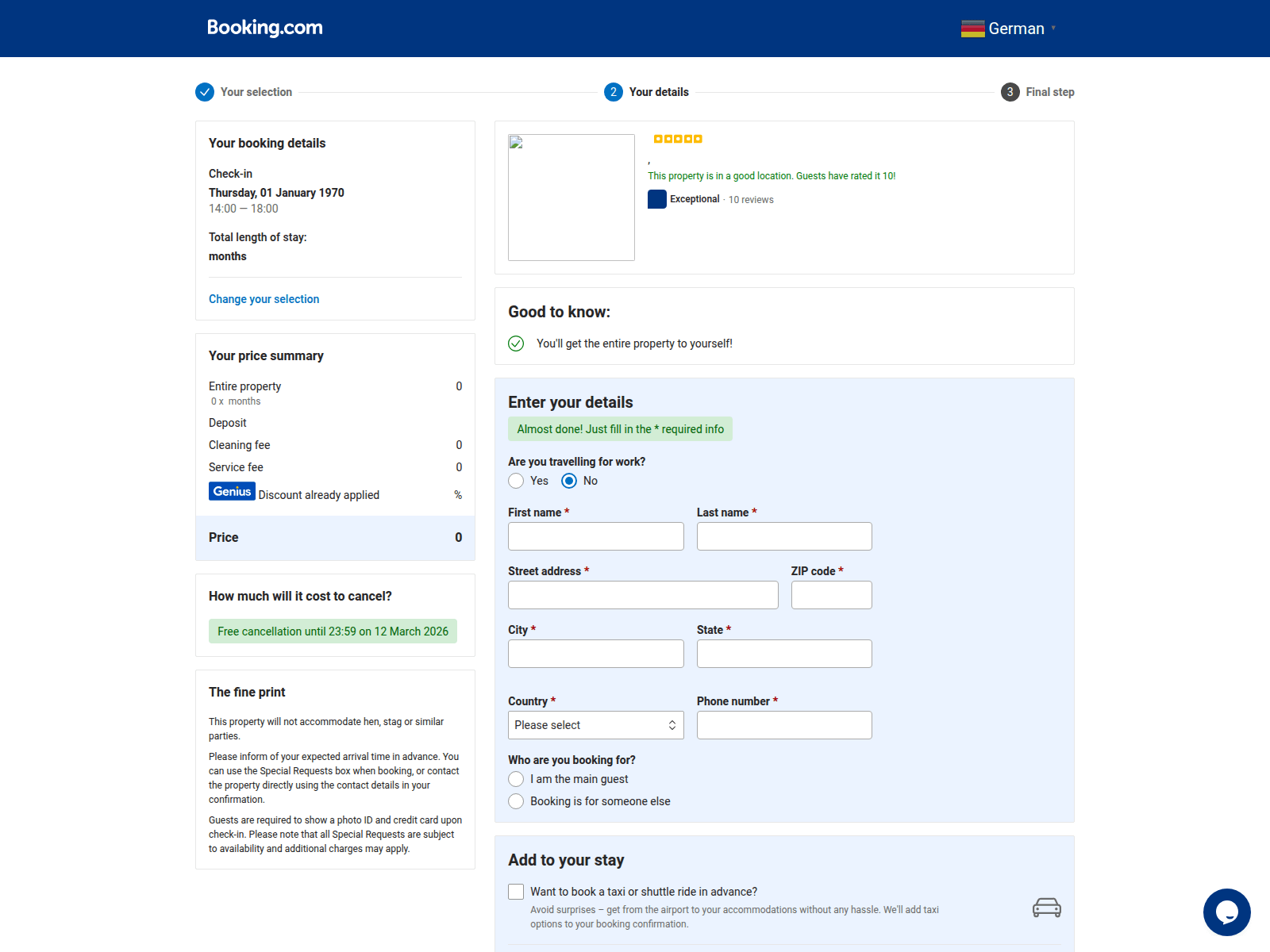The width and height of the screenshot is (1270, 952).
Task: Click the Cleaning fee row
Action: [335, 445]
